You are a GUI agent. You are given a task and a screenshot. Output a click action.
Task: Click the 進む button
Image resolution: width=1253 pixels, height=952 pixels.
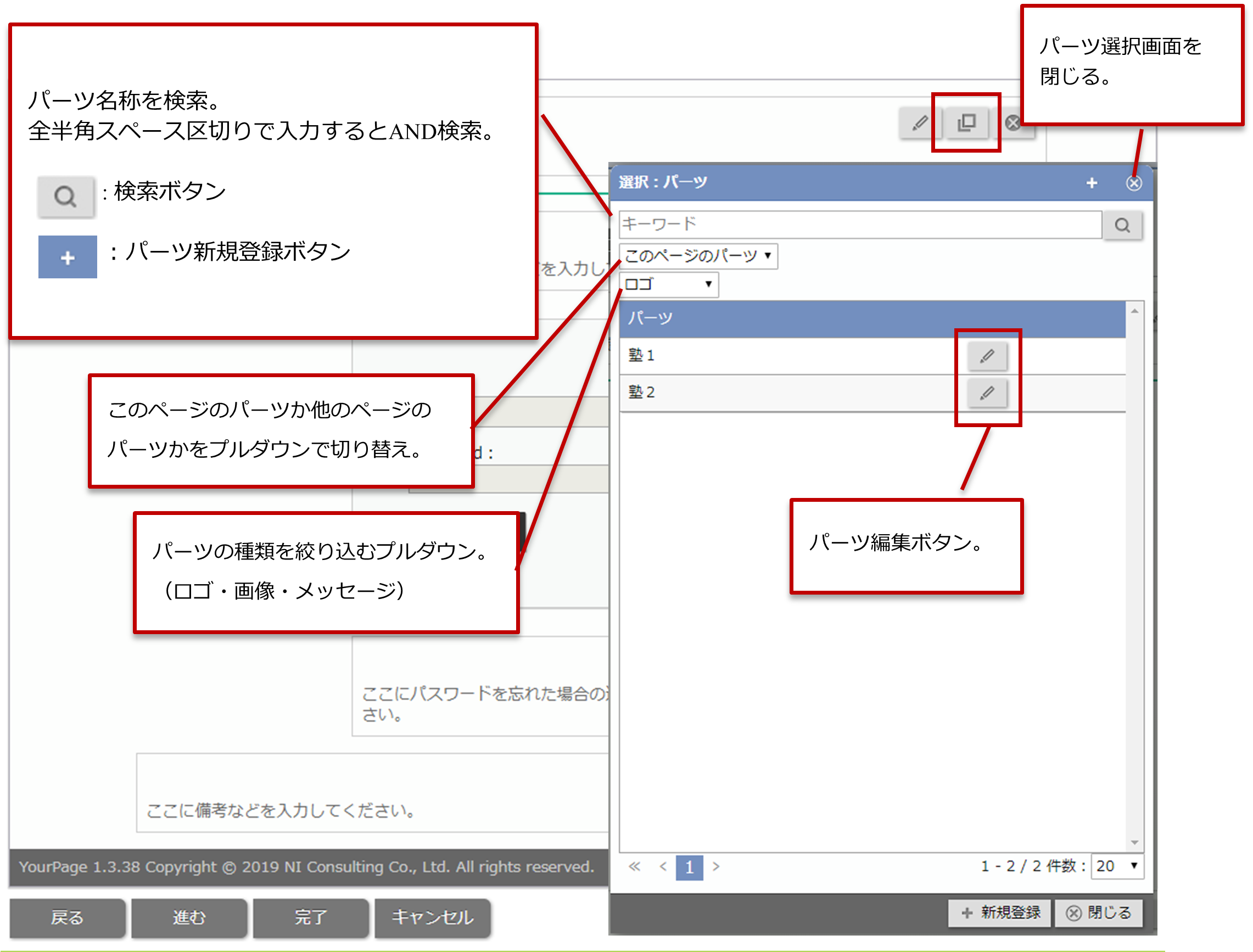[189, 918]
